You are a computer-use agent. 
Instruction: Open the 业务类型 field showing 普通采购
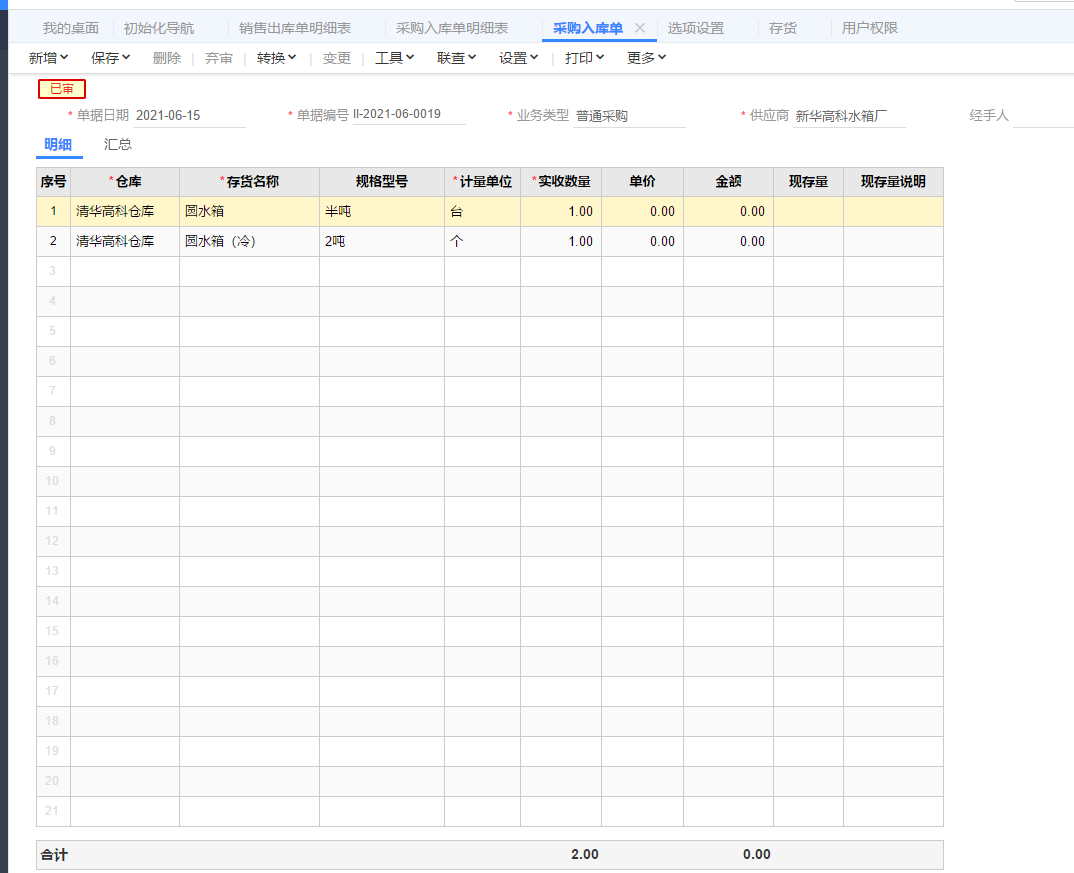click(629, 116)
